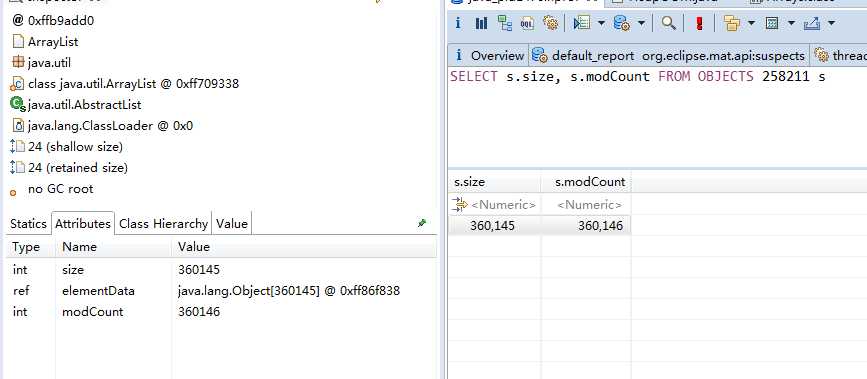
Task: Click the java.util package icon
Action: [x=18, y=62]
